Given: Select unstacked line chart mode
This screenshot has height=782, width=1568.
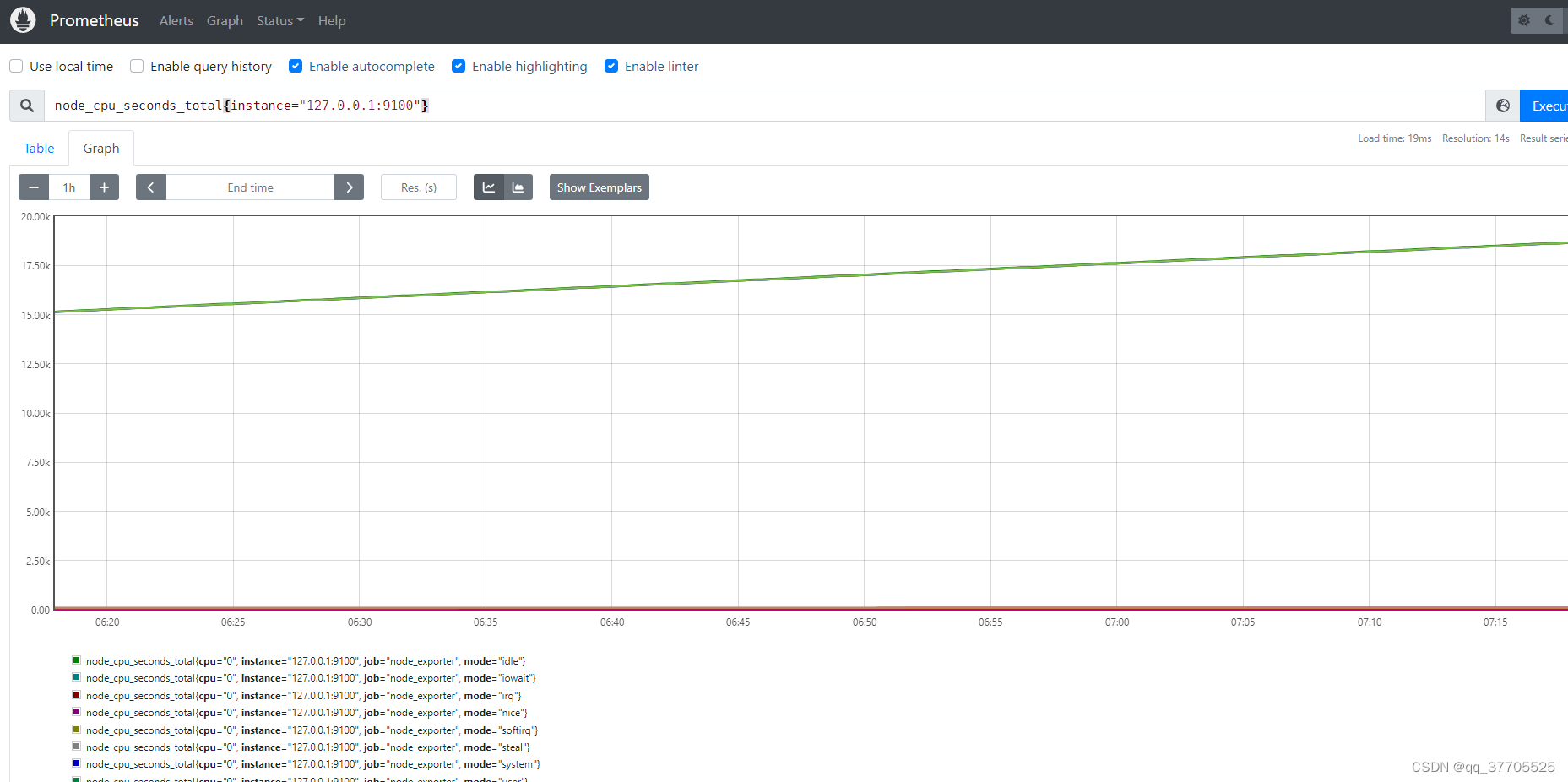Looking at the screenshot, I should pos(489,187).
